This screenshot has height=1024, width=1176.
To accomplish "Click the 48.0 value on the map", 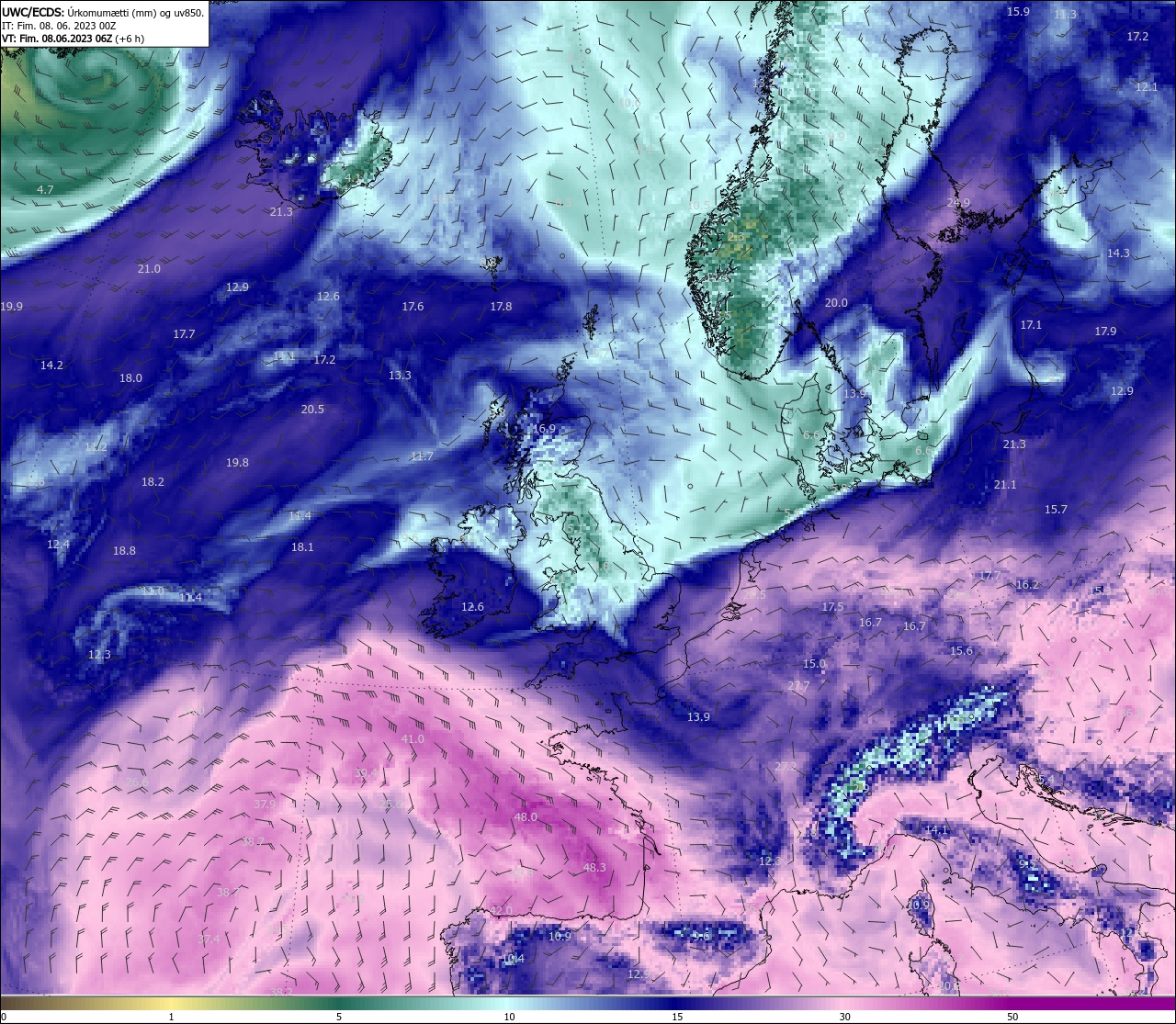I will [x=526, y=817].
